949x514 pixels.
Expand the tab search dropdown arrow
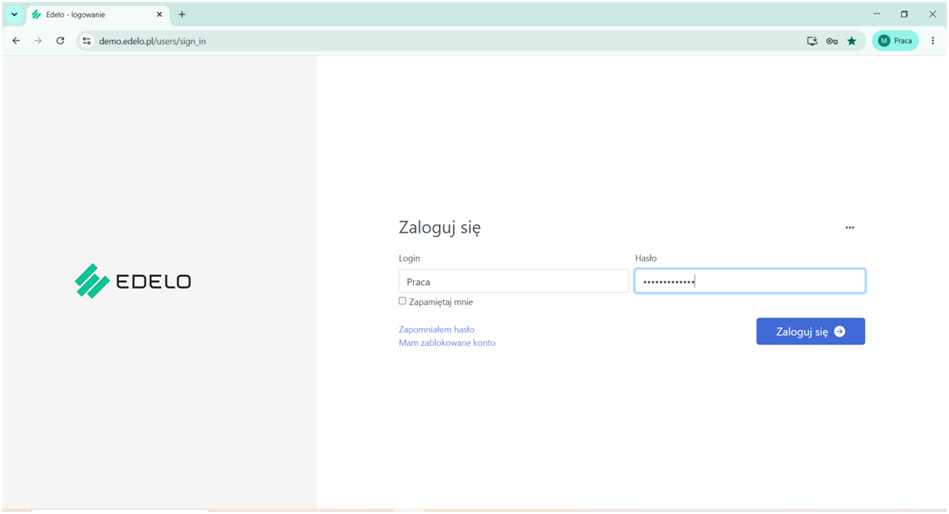(x=15, y=15)
